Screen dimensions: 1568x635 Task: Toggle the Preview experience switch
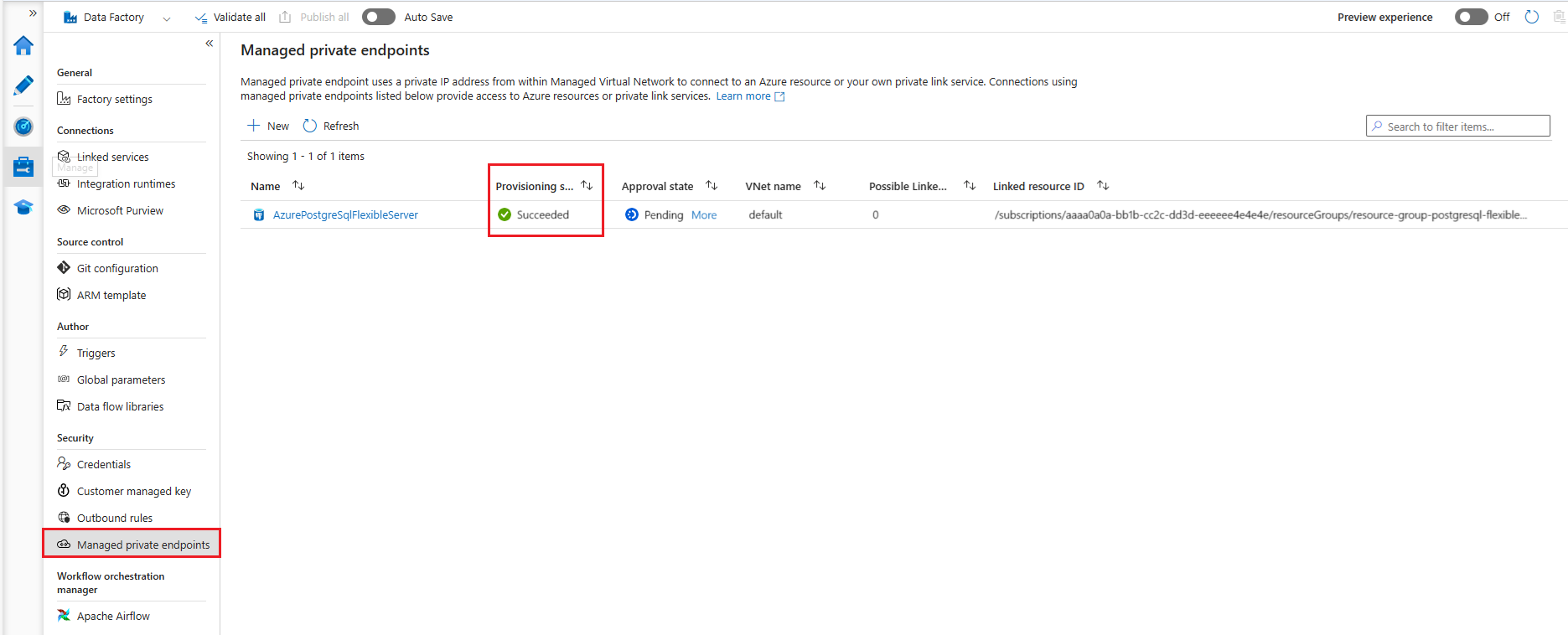point(1472,17)
